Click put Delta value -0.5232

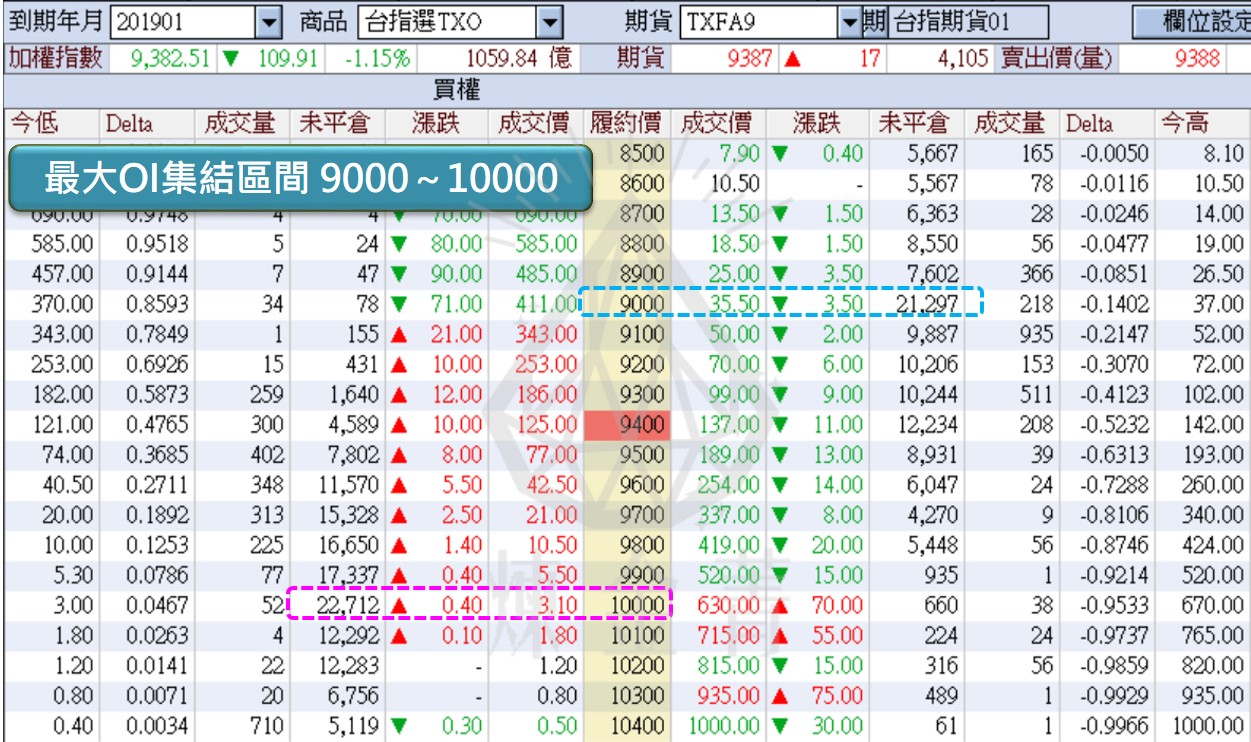pyautogui.click(x=1113, y=425)
